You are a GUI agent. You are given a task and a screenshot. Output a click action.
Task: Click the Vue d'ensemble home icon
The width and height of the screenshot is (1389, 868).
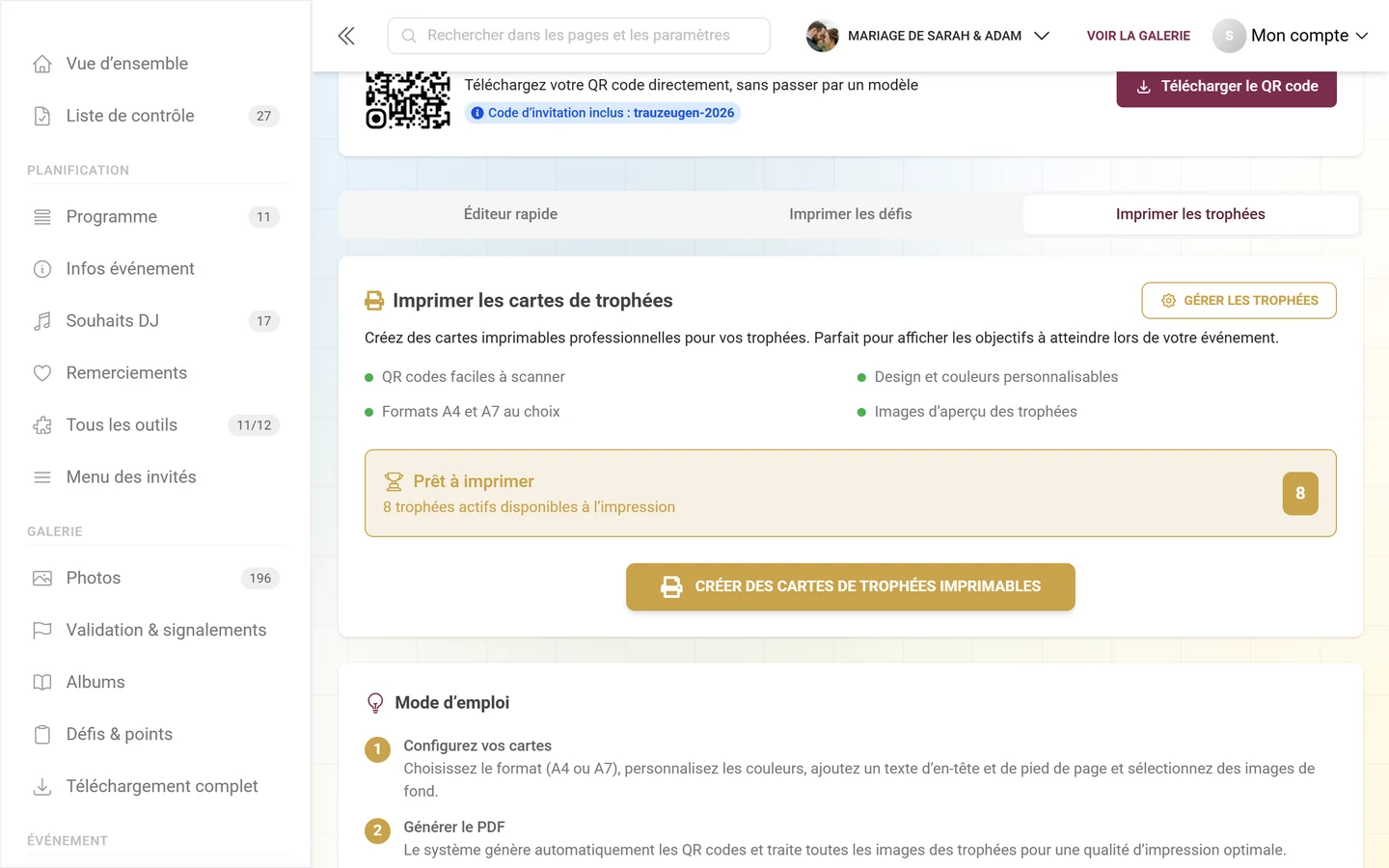coord(42,64)
